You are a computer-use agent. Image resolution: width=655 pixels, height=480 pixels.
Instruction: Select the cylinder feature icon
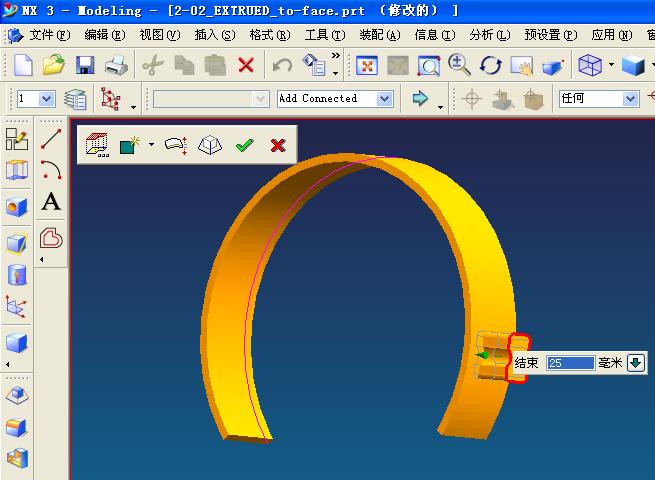pyautogui.click(x=17, y=275)
